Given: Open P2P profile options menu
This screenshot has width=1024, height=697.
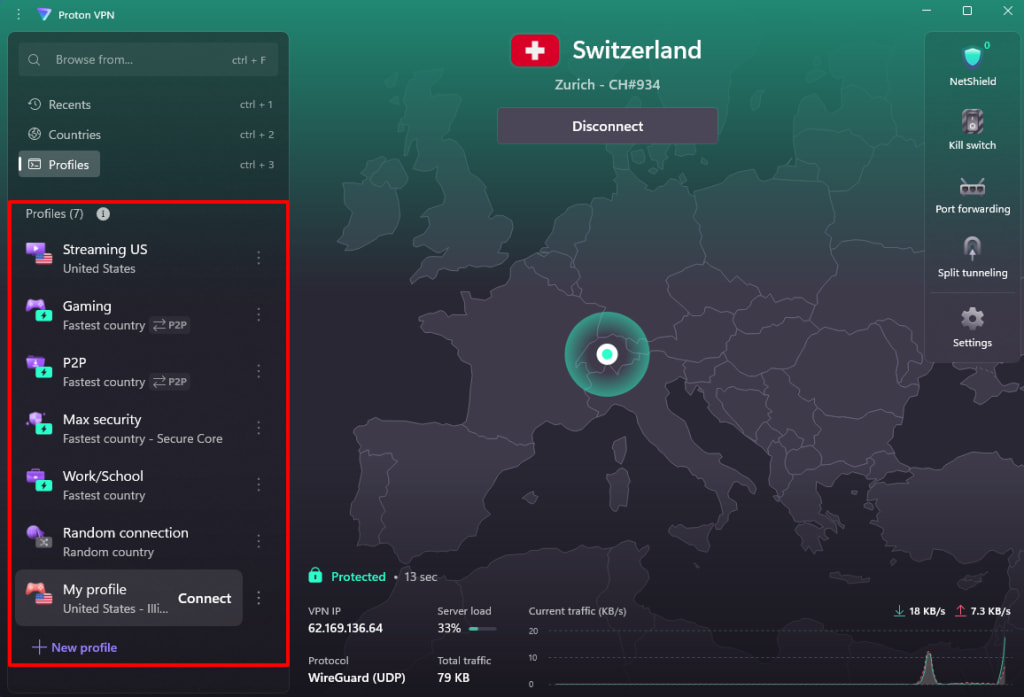Looking at the screenshot, I should click(x=259, y=372).
